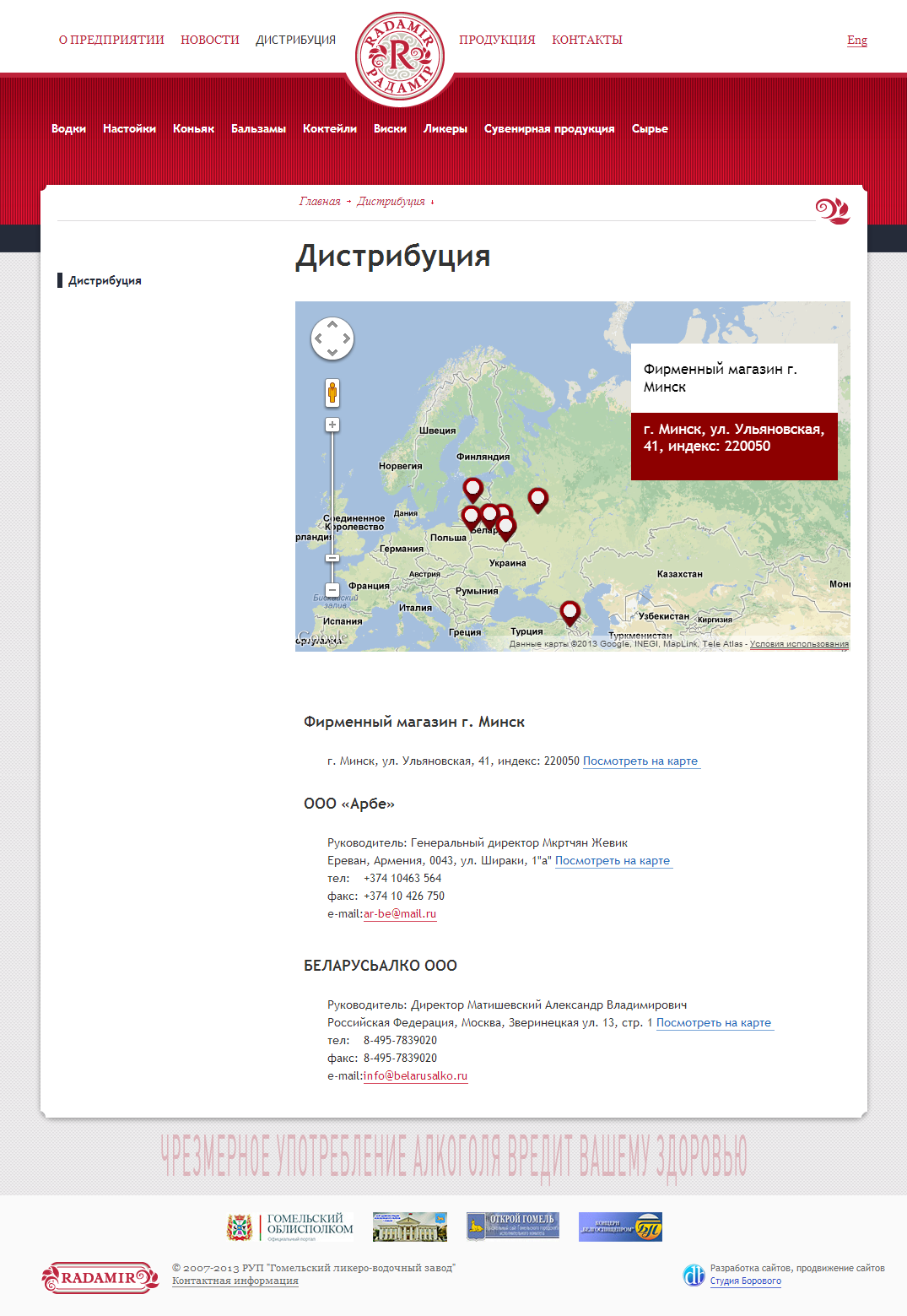Open the Настойки product category

point(129,128)
